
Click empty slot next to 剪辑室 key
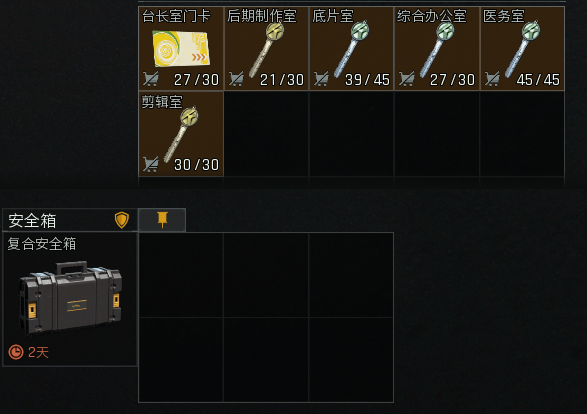tap(266, 134)
